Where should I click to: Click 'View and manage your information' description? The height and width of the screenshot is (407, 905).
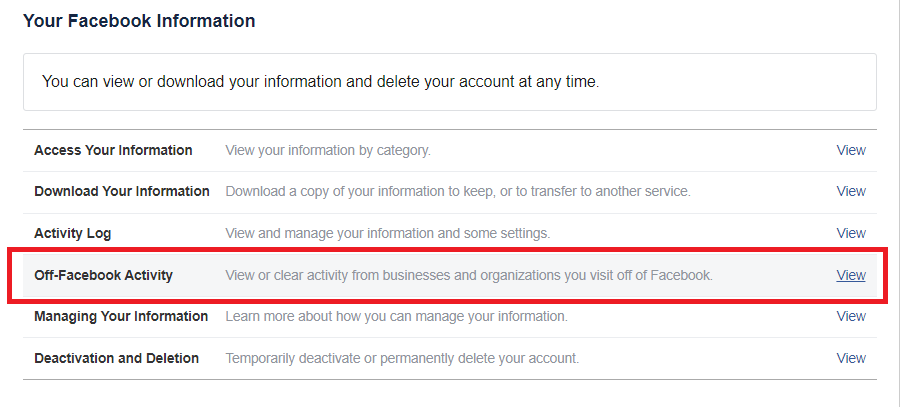coord(388,233)
